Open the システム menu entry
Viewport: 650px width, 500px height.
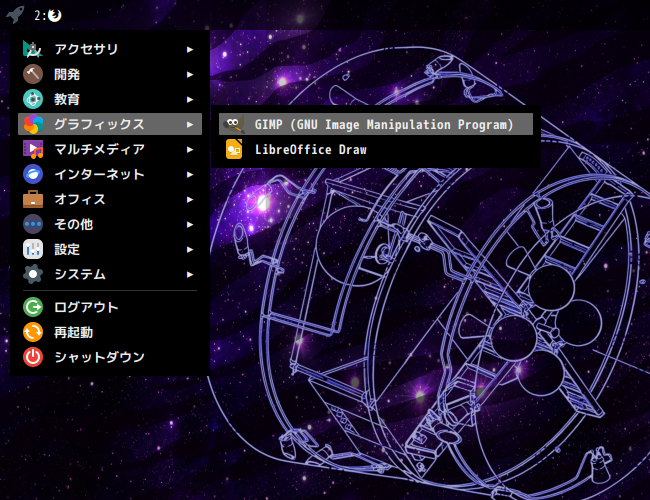click(110, 274)
